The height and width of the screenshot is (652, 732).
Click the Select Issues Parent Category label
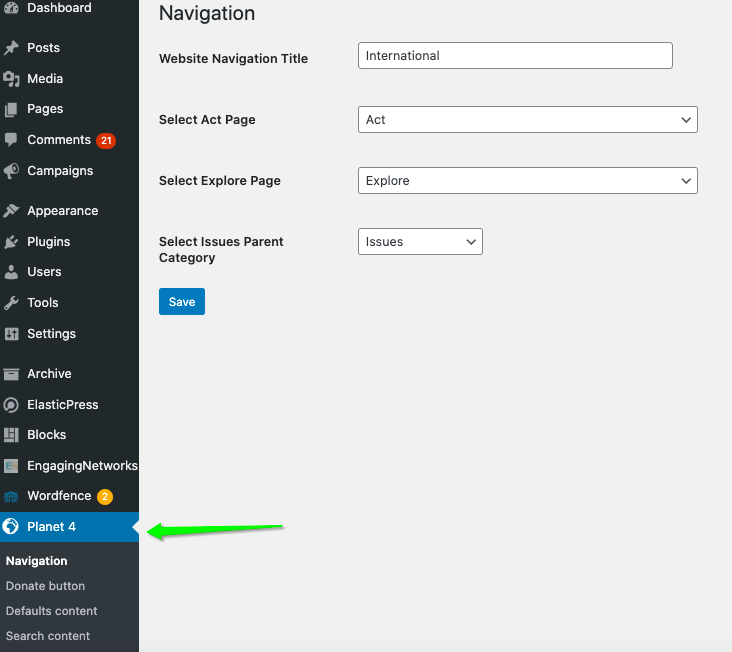[221, 250]
